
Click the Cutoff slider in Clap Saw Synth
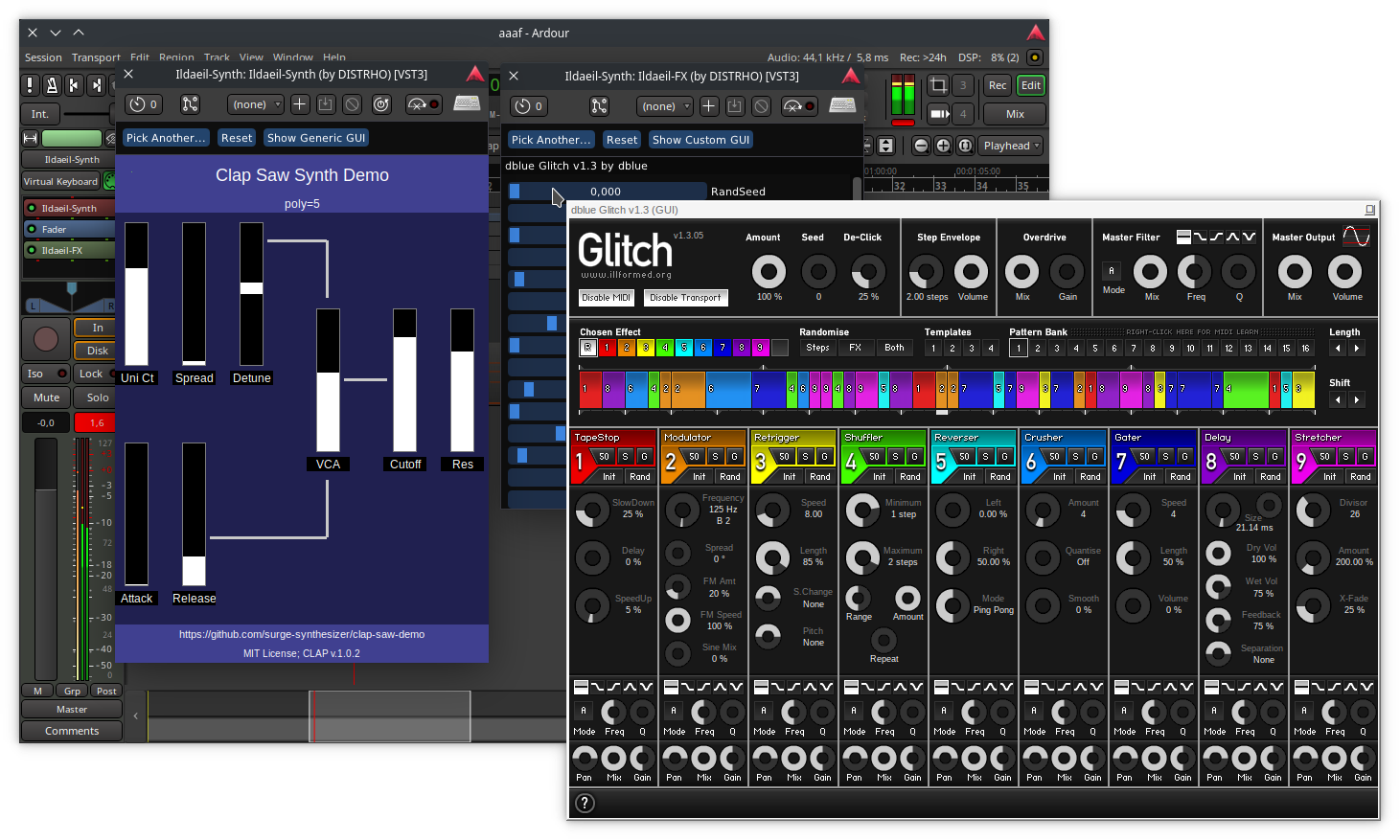[404, 380]
